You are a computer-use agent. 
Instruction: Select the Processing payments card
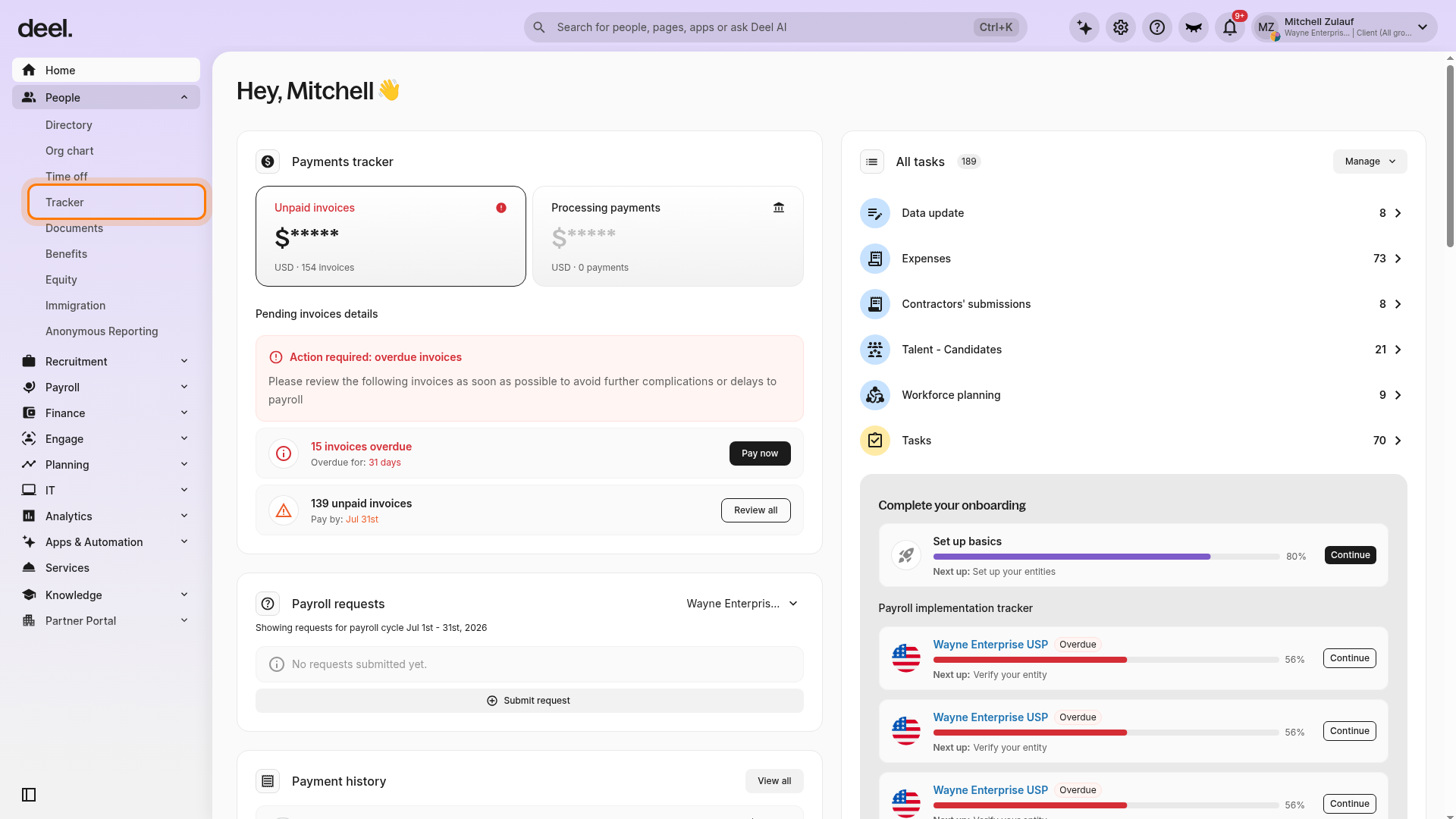click(x=668, y=236)
